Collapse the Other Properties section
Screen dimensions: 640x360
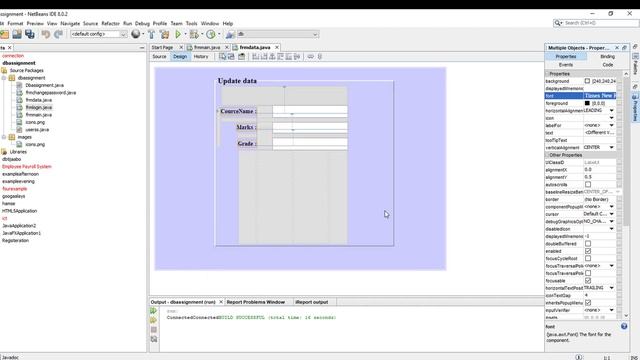click(547, 155)
